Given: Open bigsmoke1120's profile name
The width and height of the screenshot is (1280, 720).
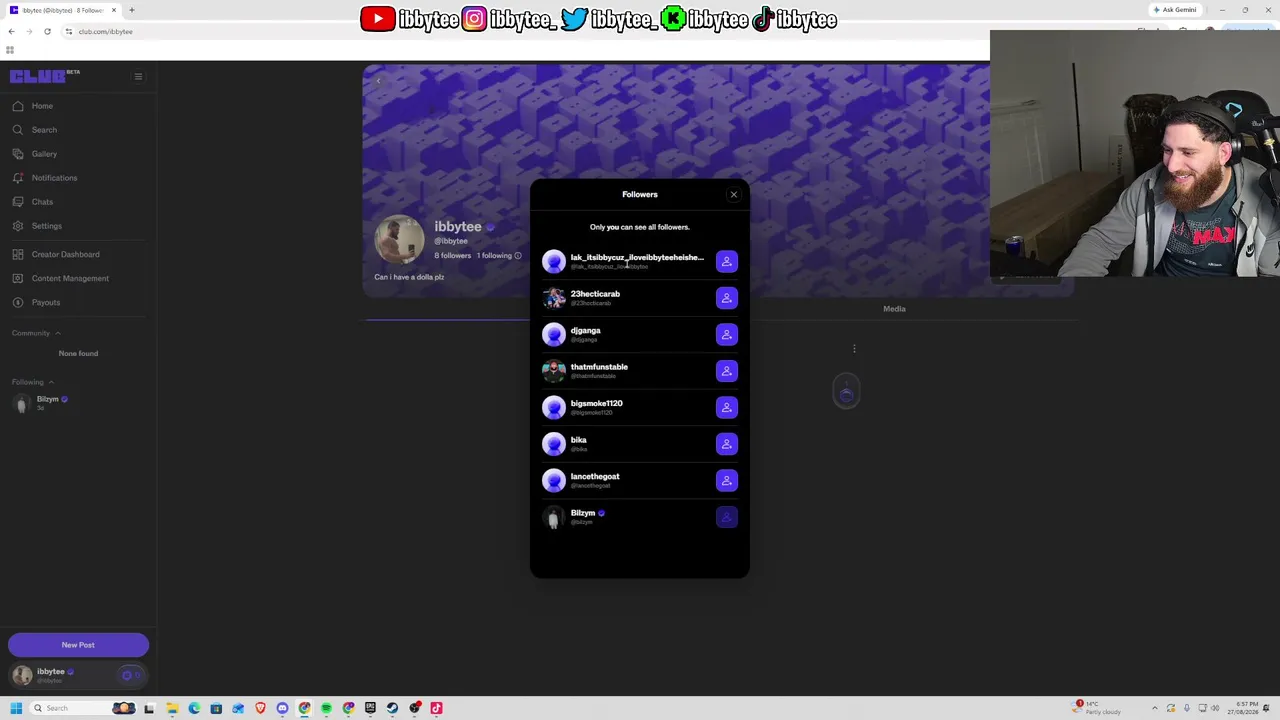Looking at the screenshot, I should [x=596, y=404].
